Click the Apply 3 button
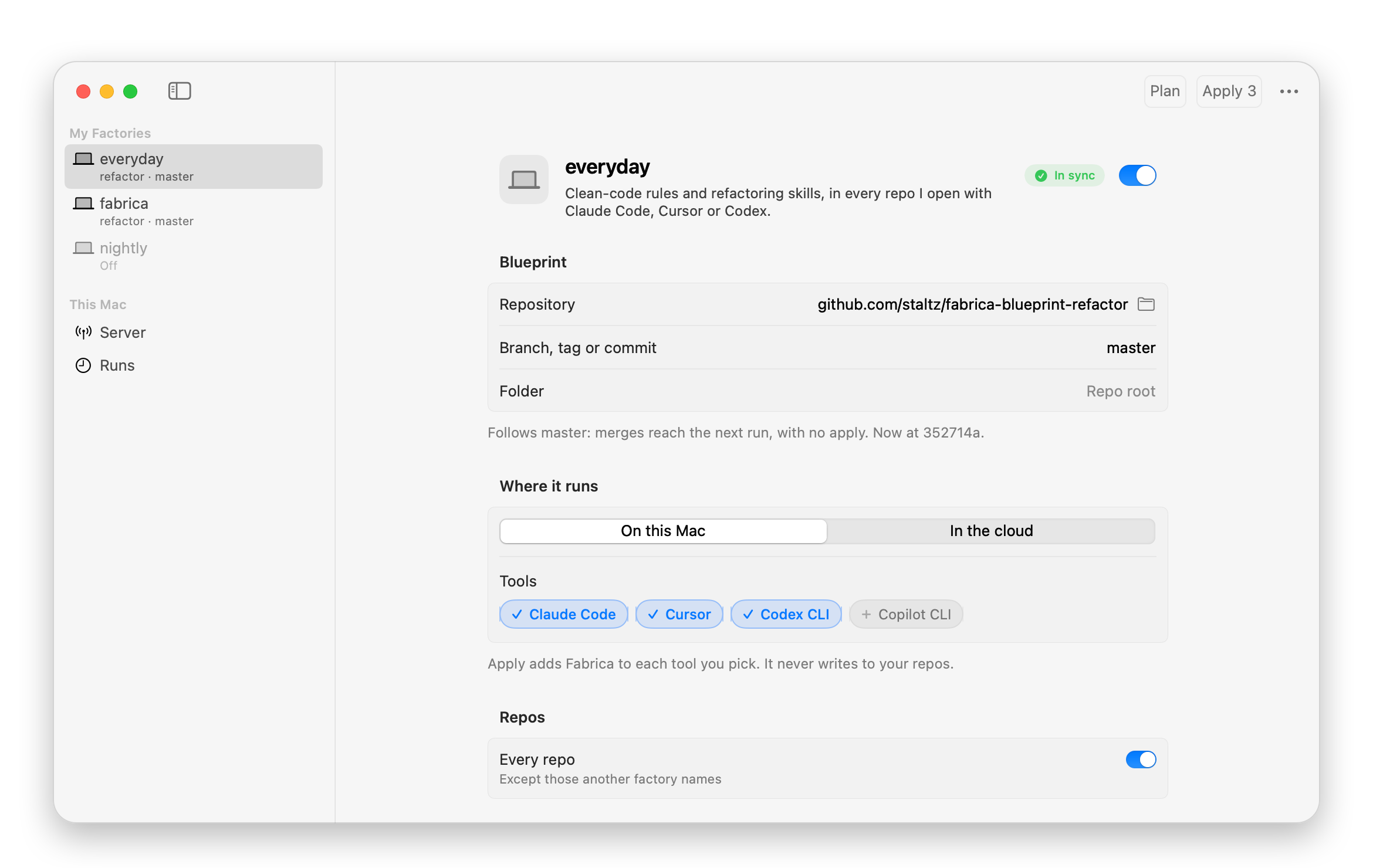 point(1229,91)
